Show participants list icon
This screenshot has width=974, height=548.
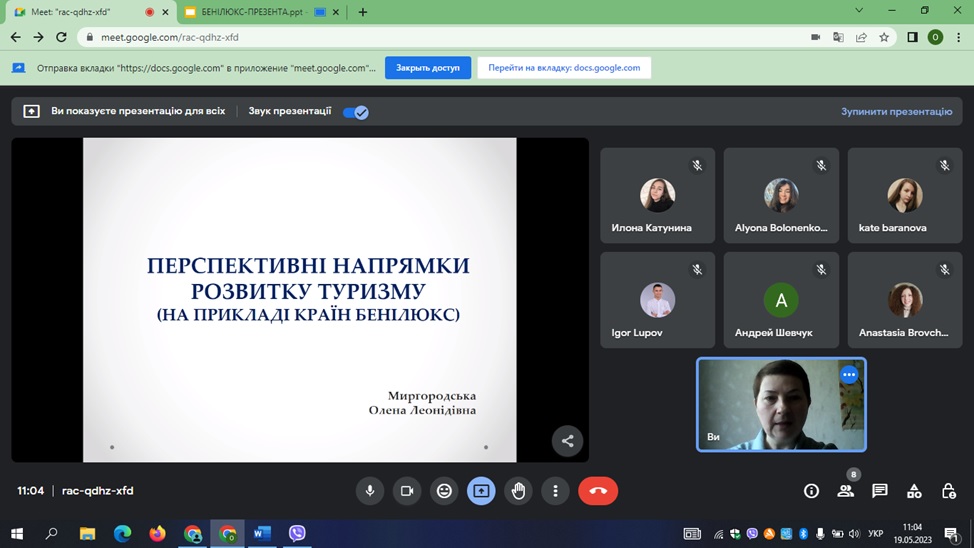(x=845, y=491)
